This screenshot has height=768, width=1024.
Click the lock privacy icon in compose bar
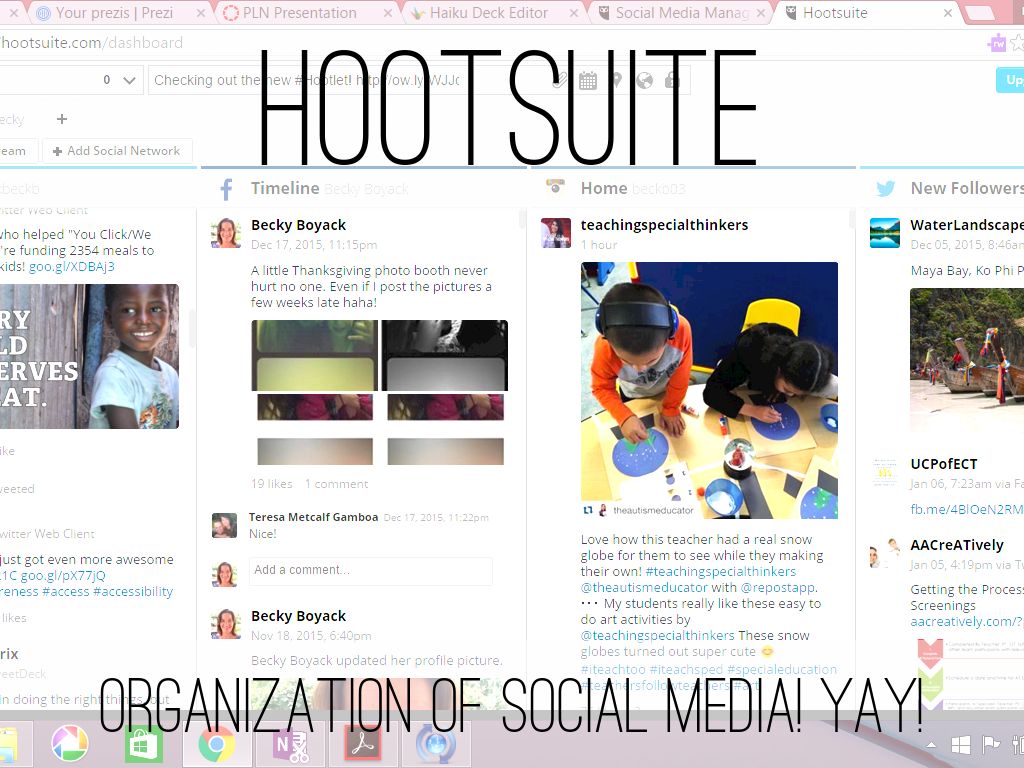pyautogui.click(x=672, y=81)
